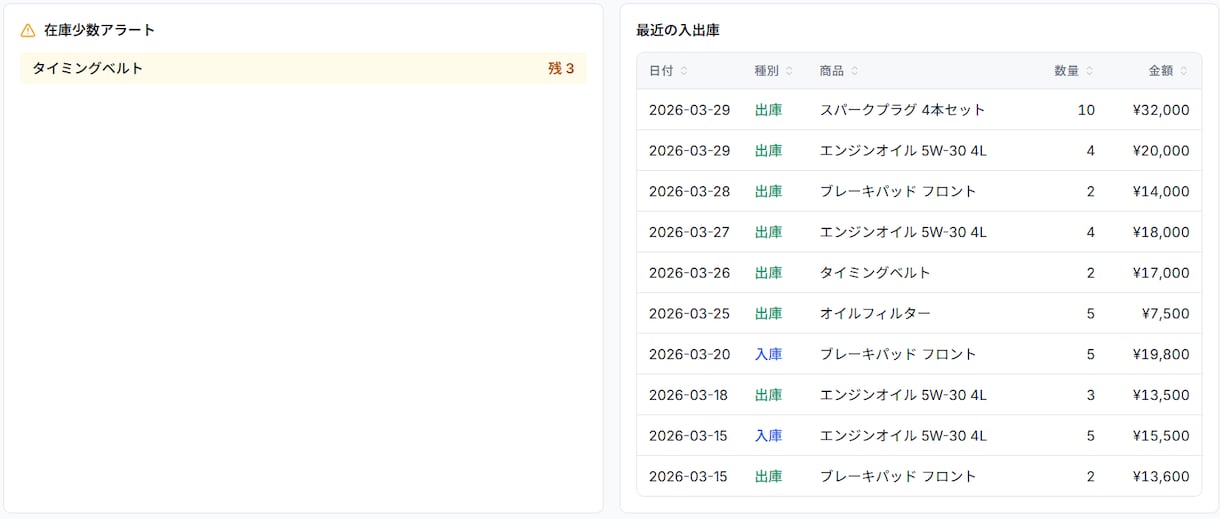Click quantity 10 in the スパークプラグ row
Screen dimensions: 1220x519
(1086, 110)
